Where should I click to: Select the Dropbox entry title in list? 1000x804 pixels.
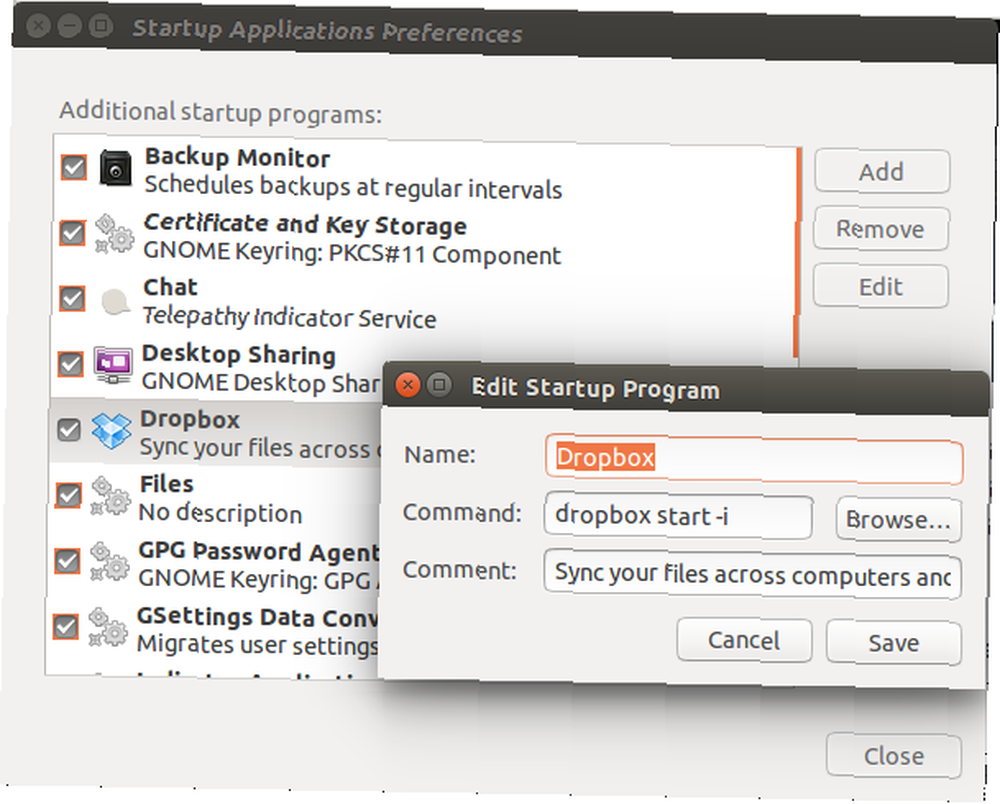190,419
